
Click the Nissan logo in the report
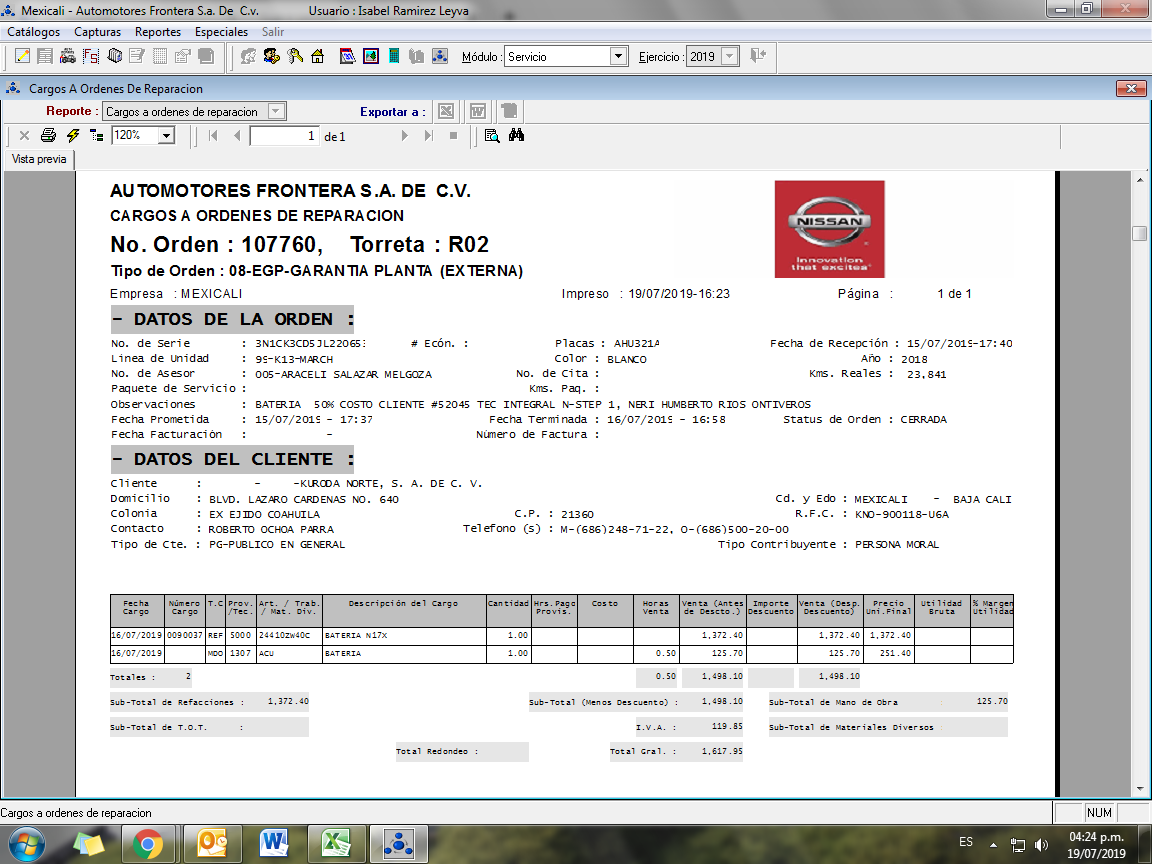(829, 229)
